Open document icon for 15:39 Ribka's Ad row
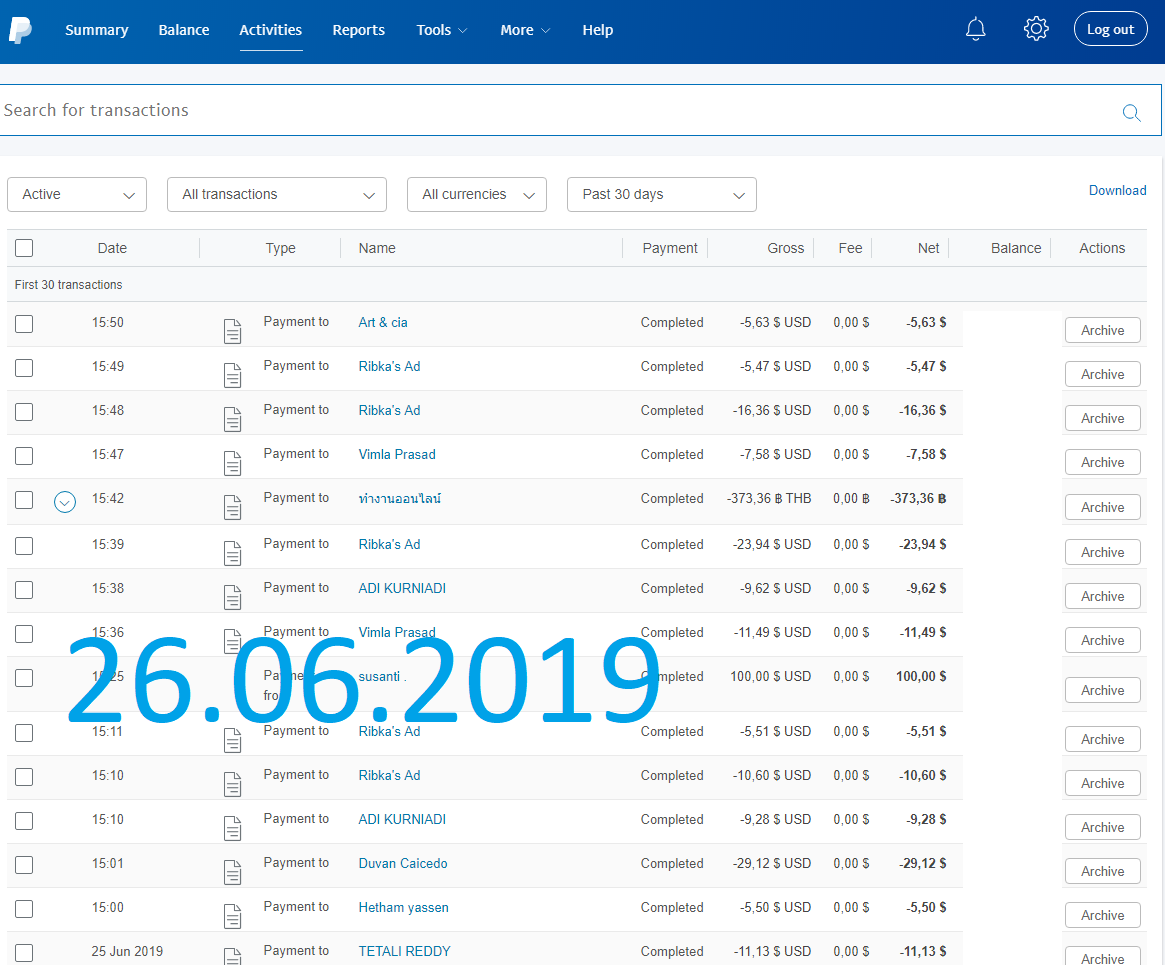Screen dimensions: 1165x965 (233, 553)
